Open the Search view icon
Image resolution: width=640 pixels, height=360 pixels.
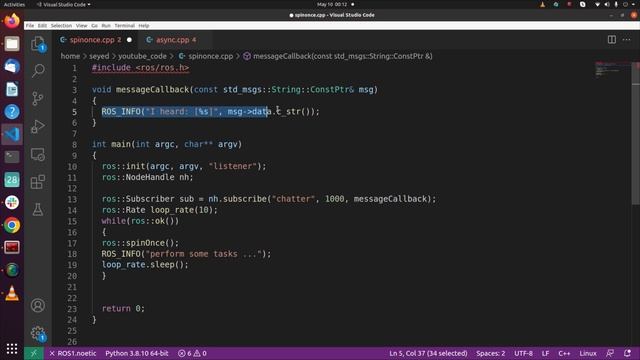(x=38, y=71)
